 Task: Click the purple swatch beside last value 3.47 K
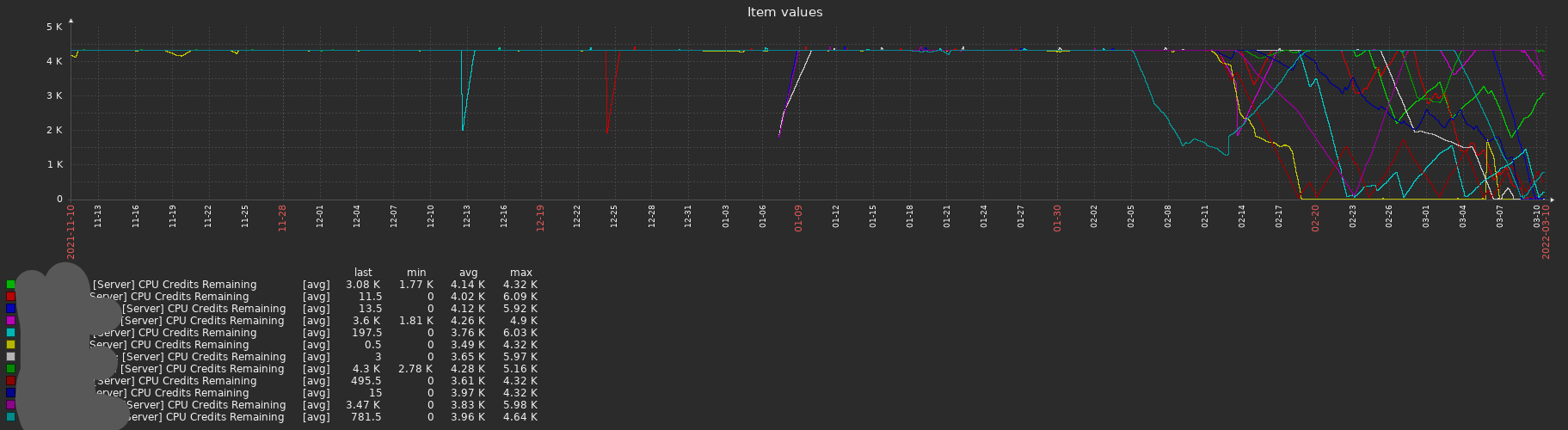point(11,405)
